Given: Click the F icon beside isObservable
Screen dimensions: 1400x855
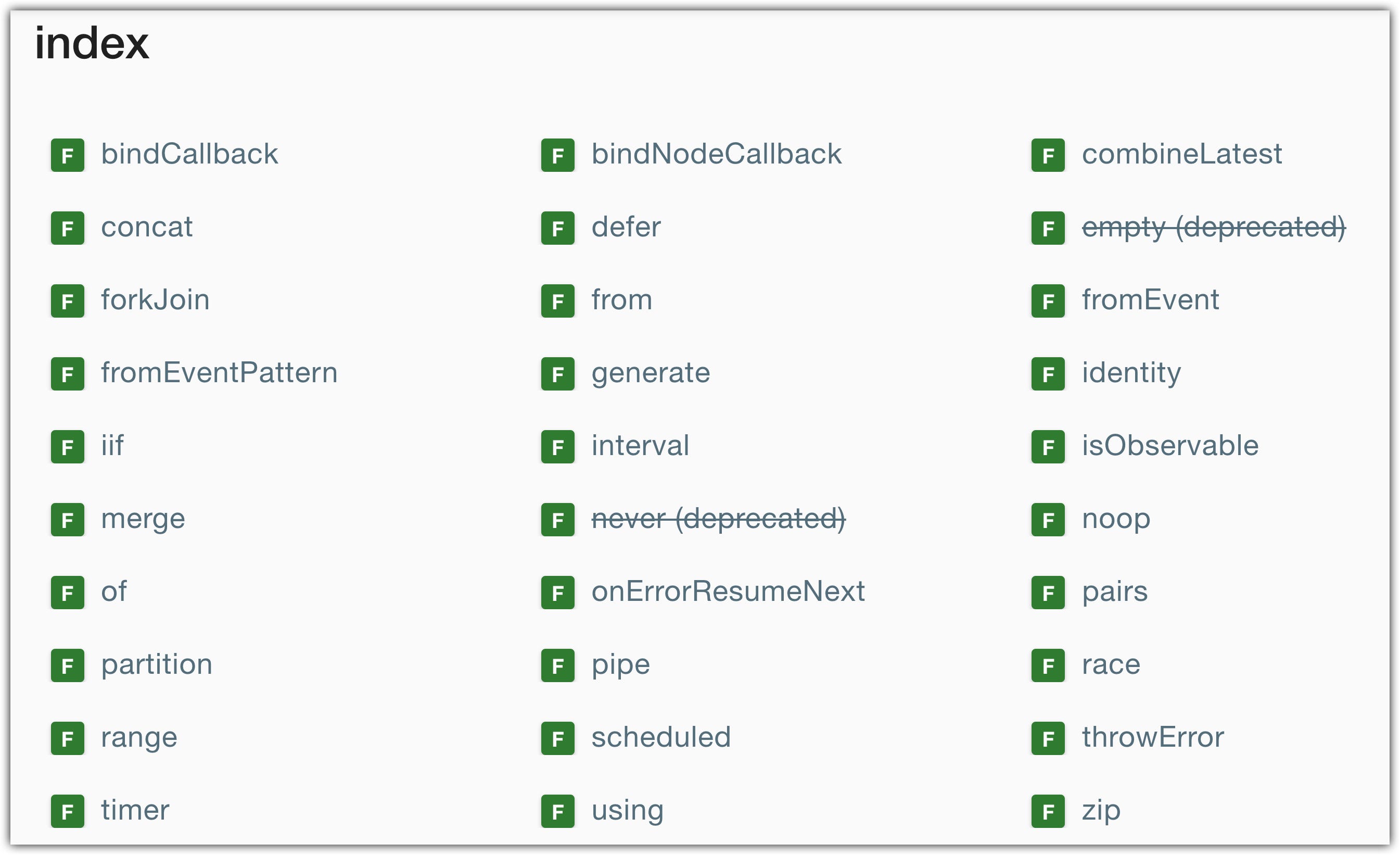Looking at the screenshot, I should coord(1048,447).
